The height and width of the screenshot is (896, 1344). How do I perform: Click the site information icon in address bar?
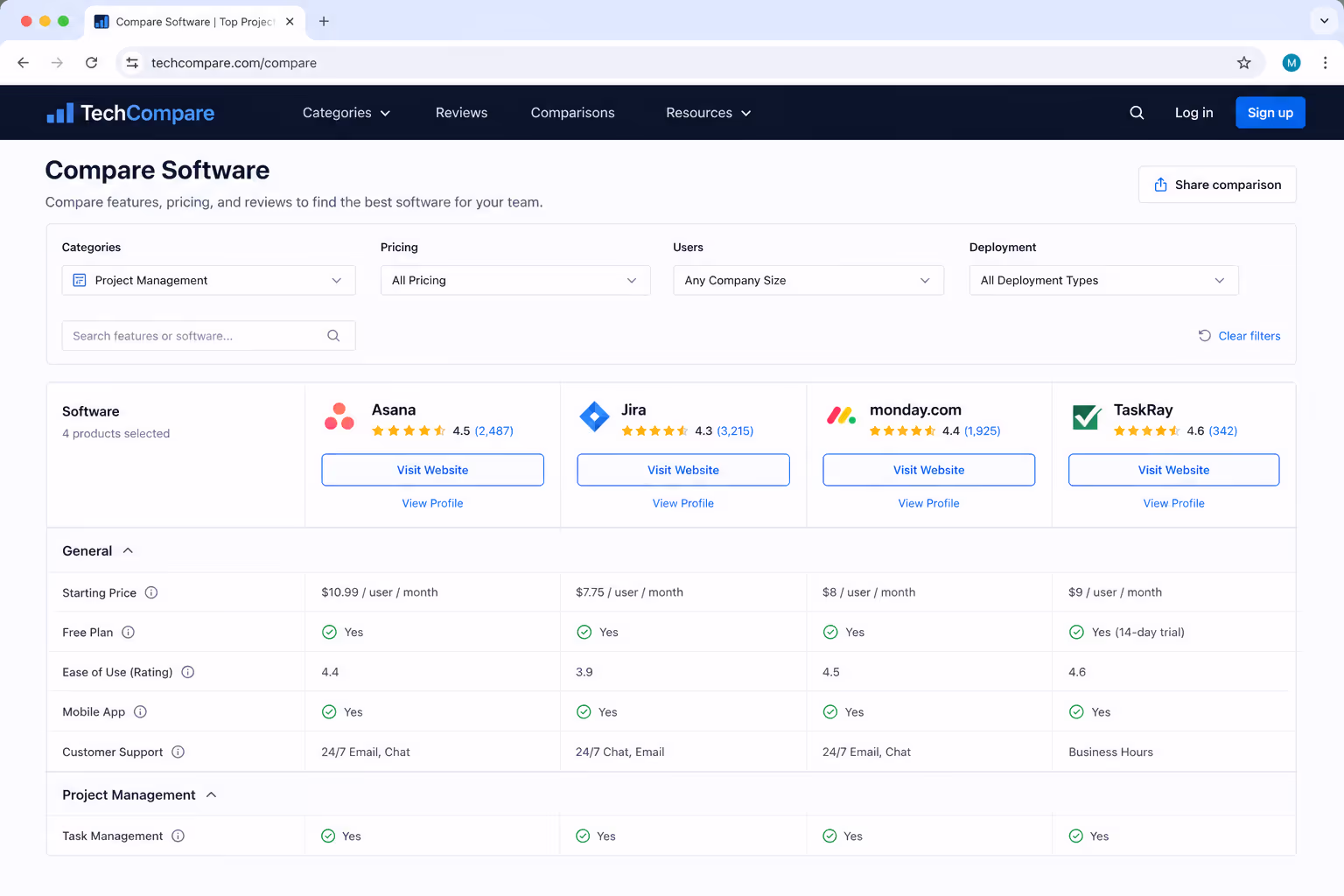[x=132, y=63]
